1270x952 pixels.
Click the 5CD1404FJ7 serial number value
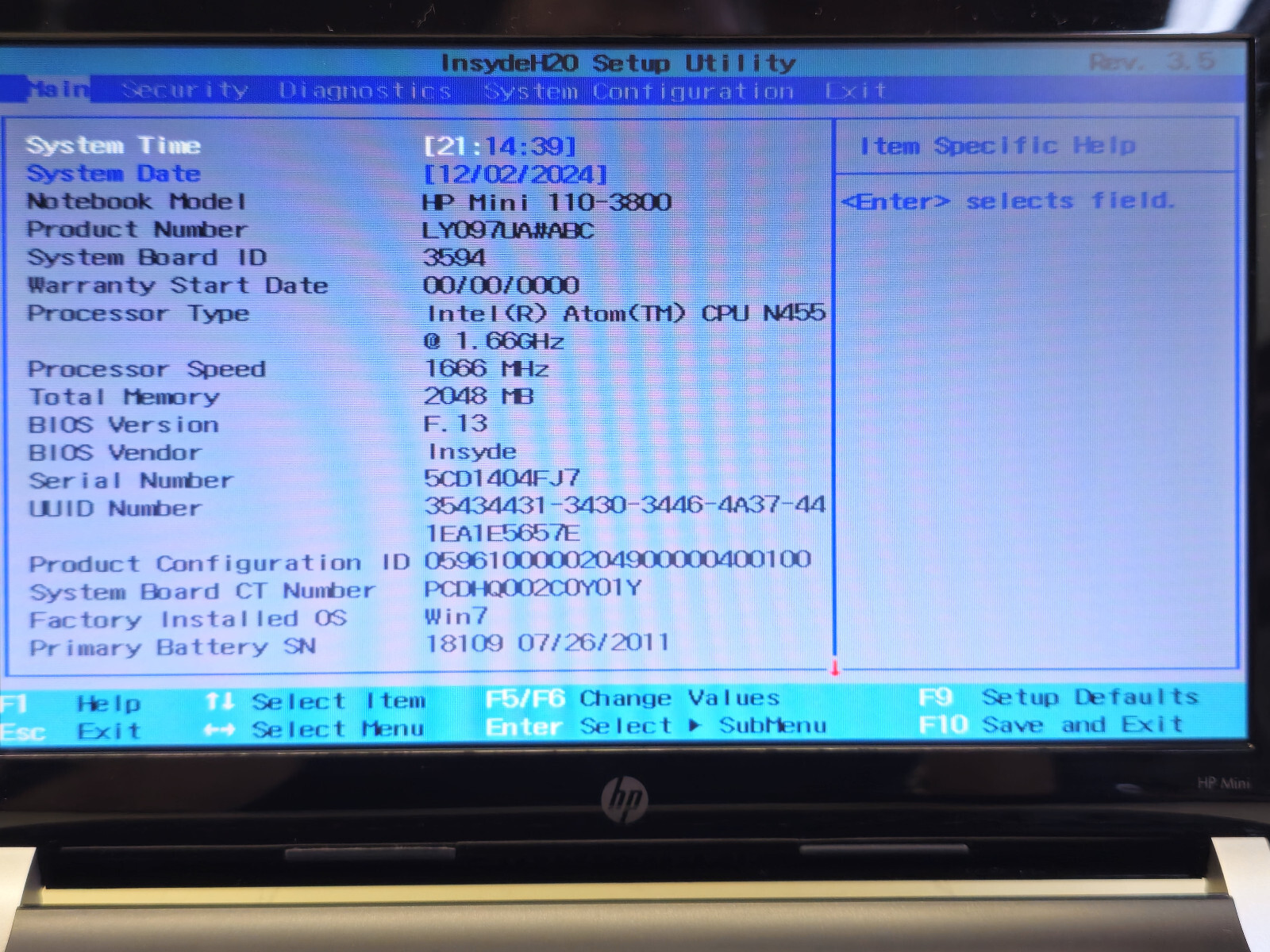[502, 478]
